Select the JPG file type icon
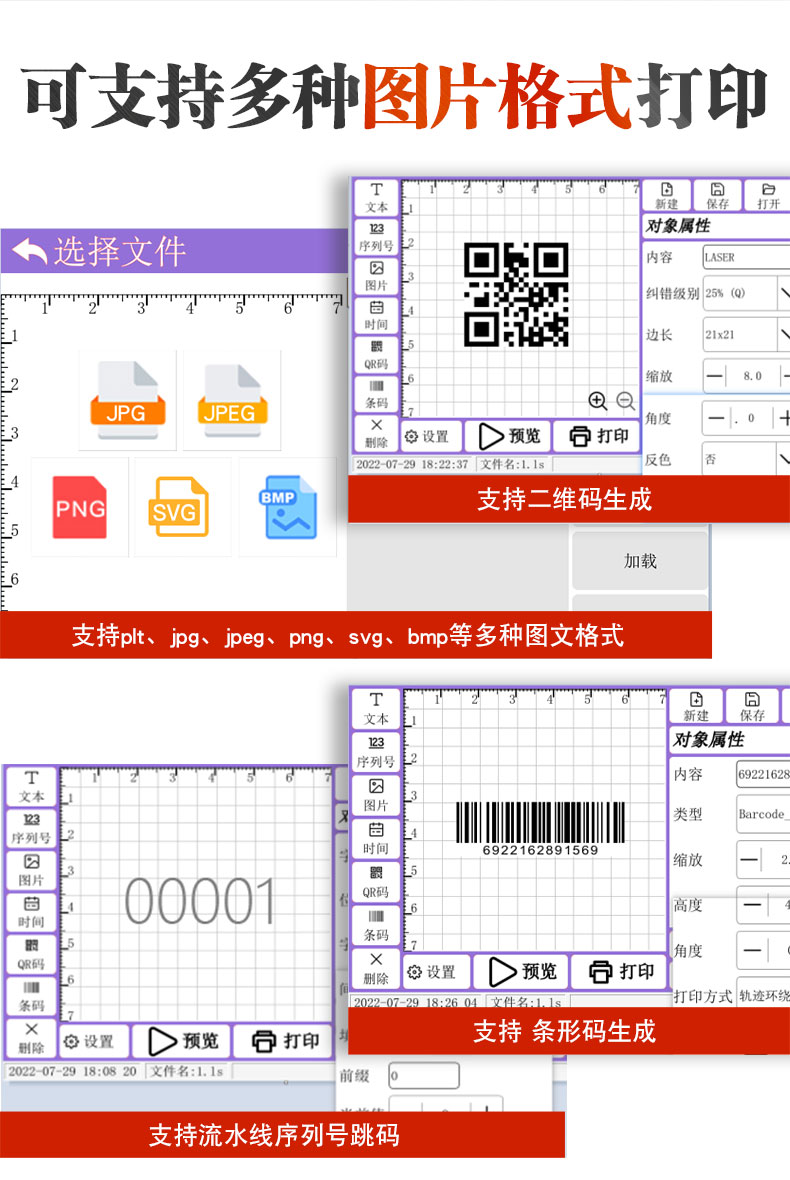This screenshot has height=1180, width=790. pos(127,400)
